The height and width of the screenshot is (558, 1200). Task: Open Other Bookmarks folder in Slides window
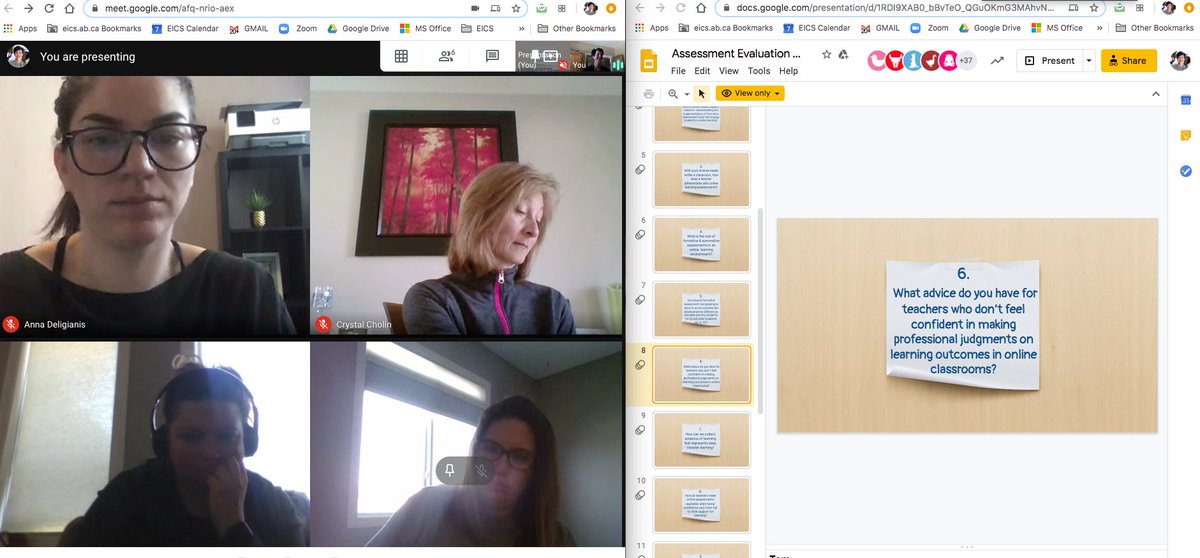tap(1154, 28)
